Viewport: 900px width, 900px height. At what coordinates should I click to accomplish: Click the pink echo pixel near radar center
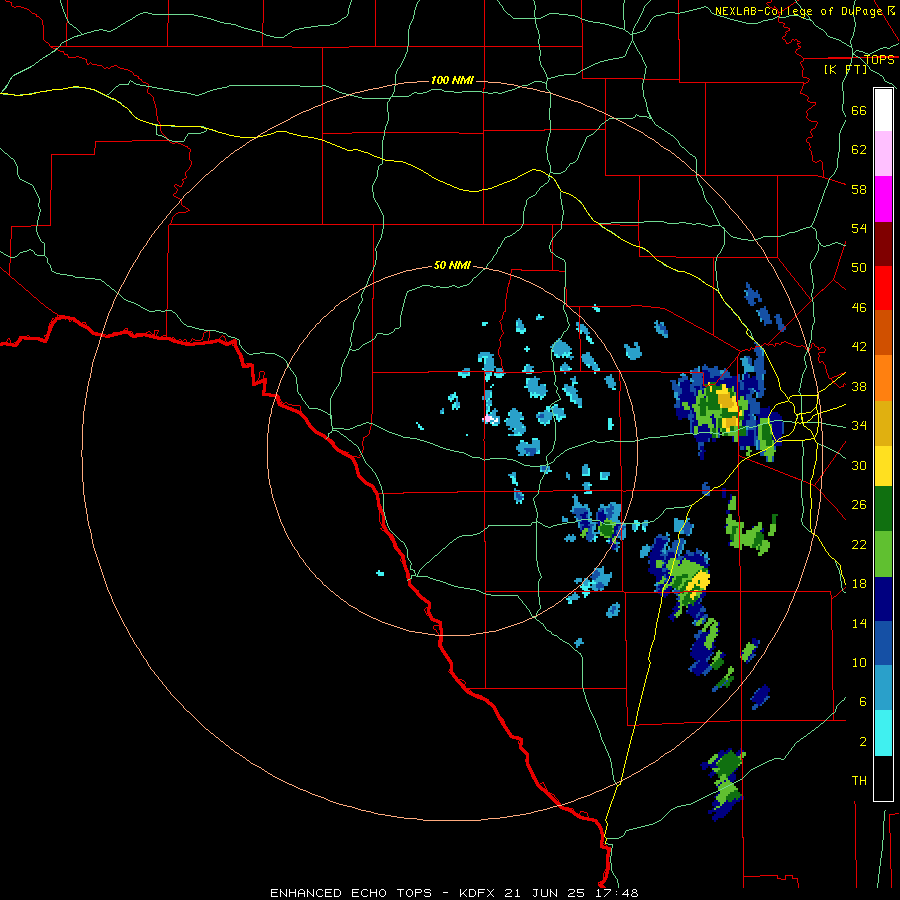coord(488,419)
